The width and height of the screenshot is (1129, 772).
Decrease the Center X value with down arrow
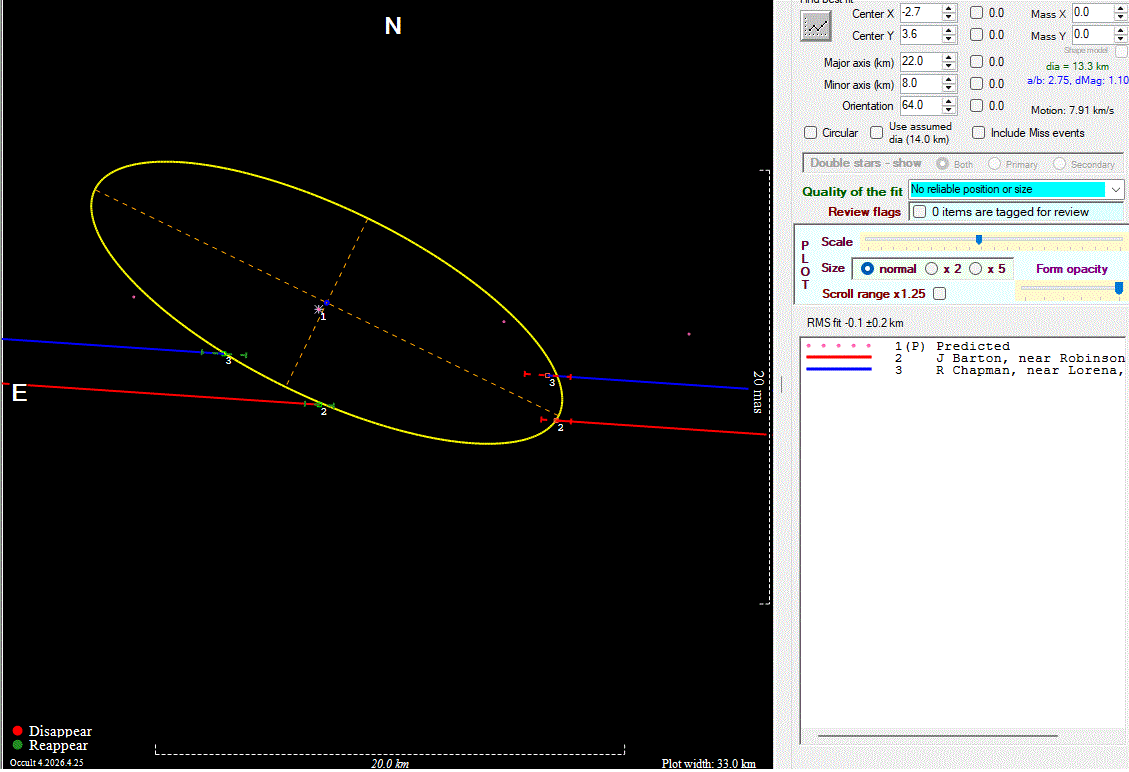[x=948, y=17]
